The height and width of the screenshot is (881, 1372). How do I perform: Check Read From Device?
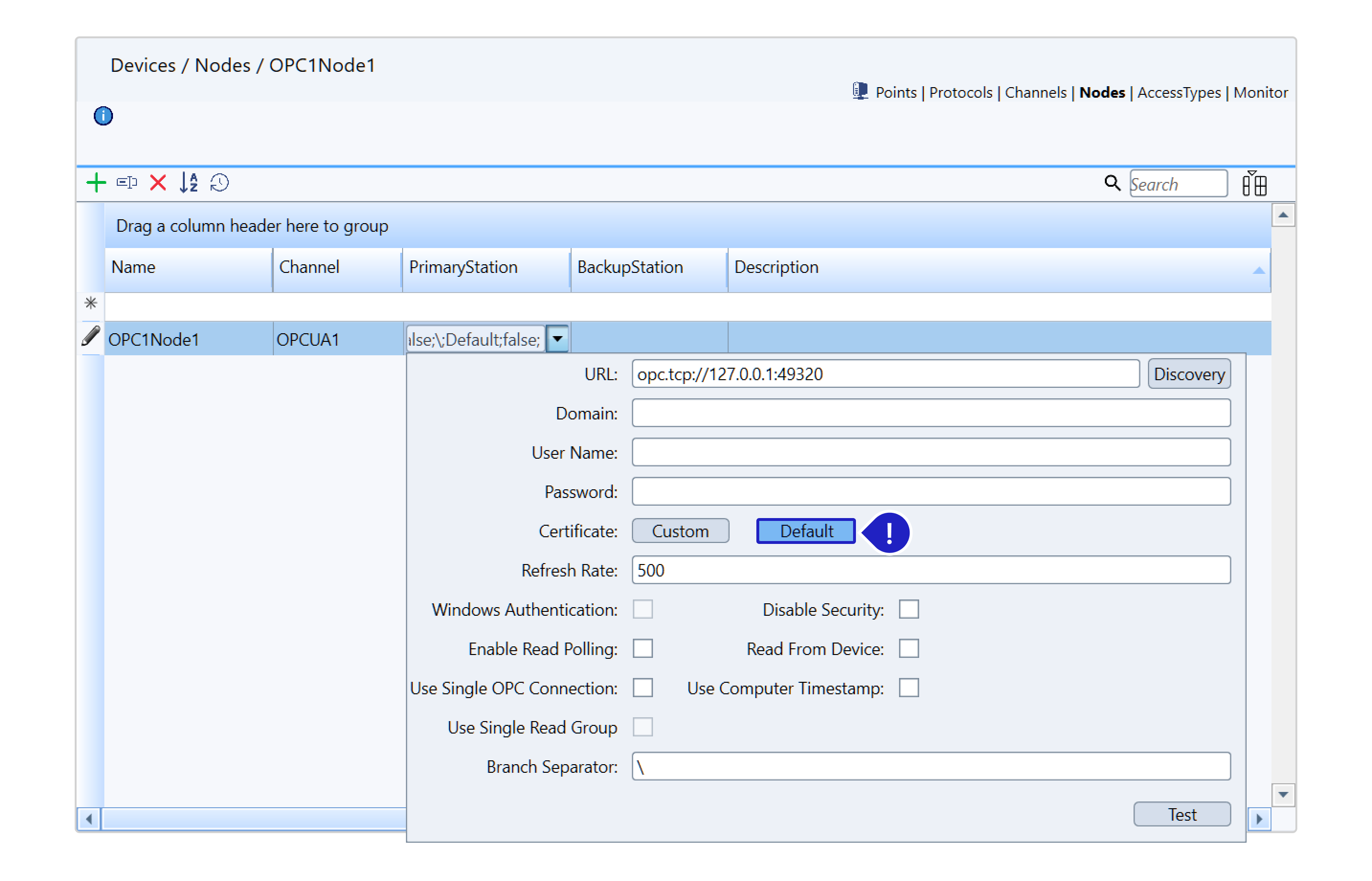(x=908, y=648)
